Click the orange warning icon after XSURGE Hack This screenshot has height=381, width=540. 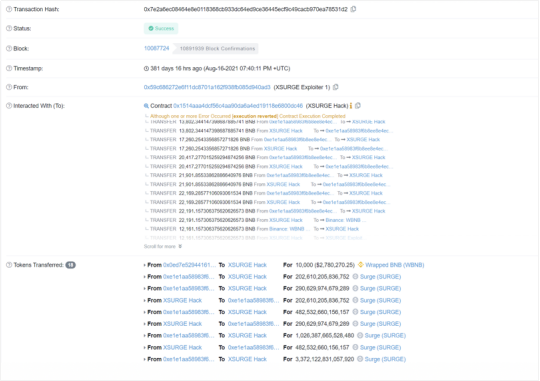click(351, 106)
